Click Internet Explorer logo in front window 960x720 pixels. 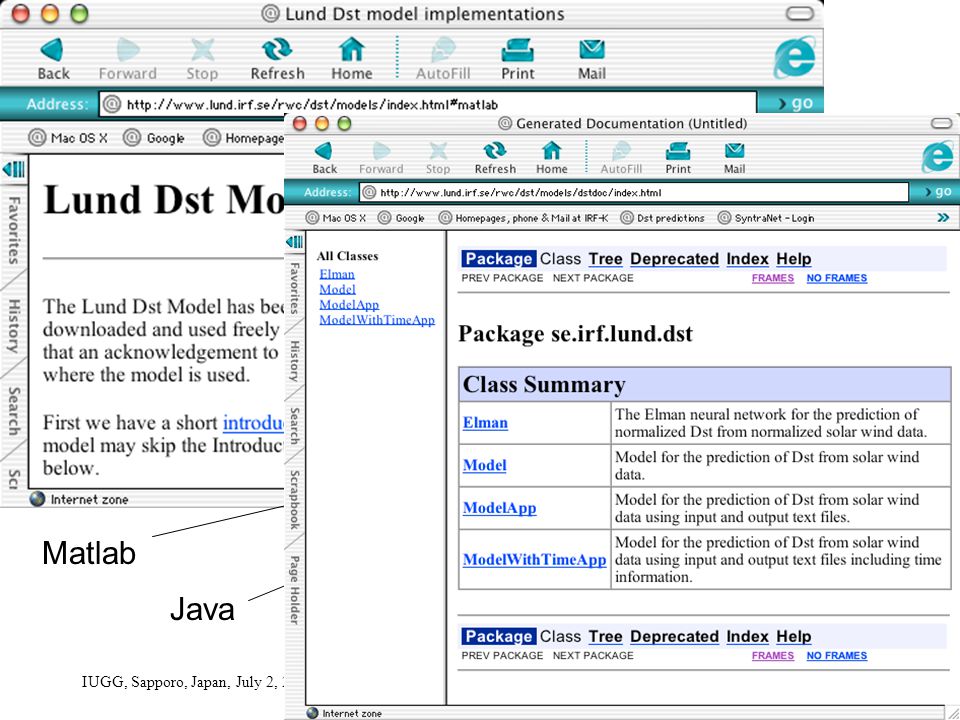pos(937,156)
